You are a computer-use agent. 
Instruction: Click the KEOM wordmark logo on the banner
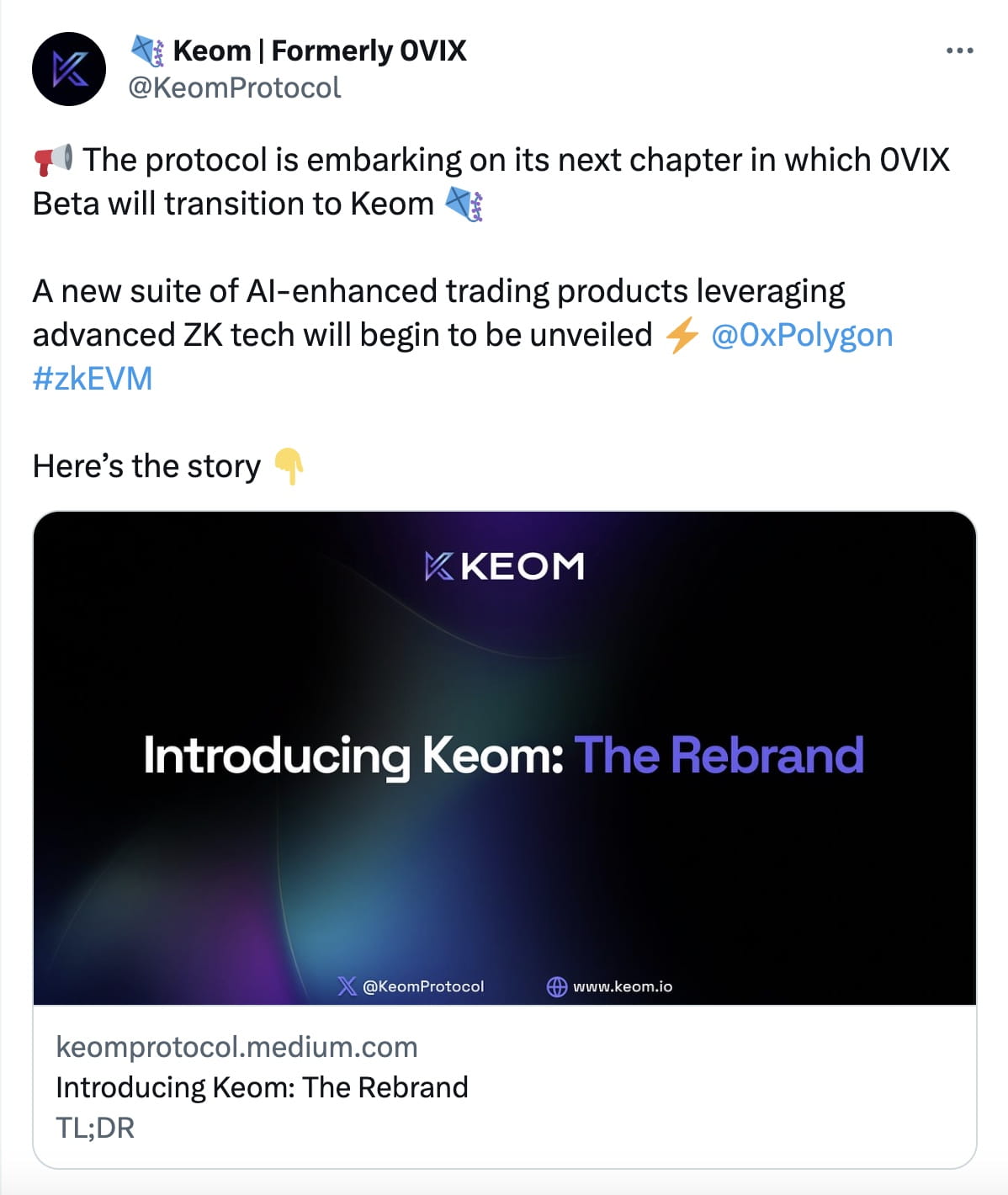[503, 566]
